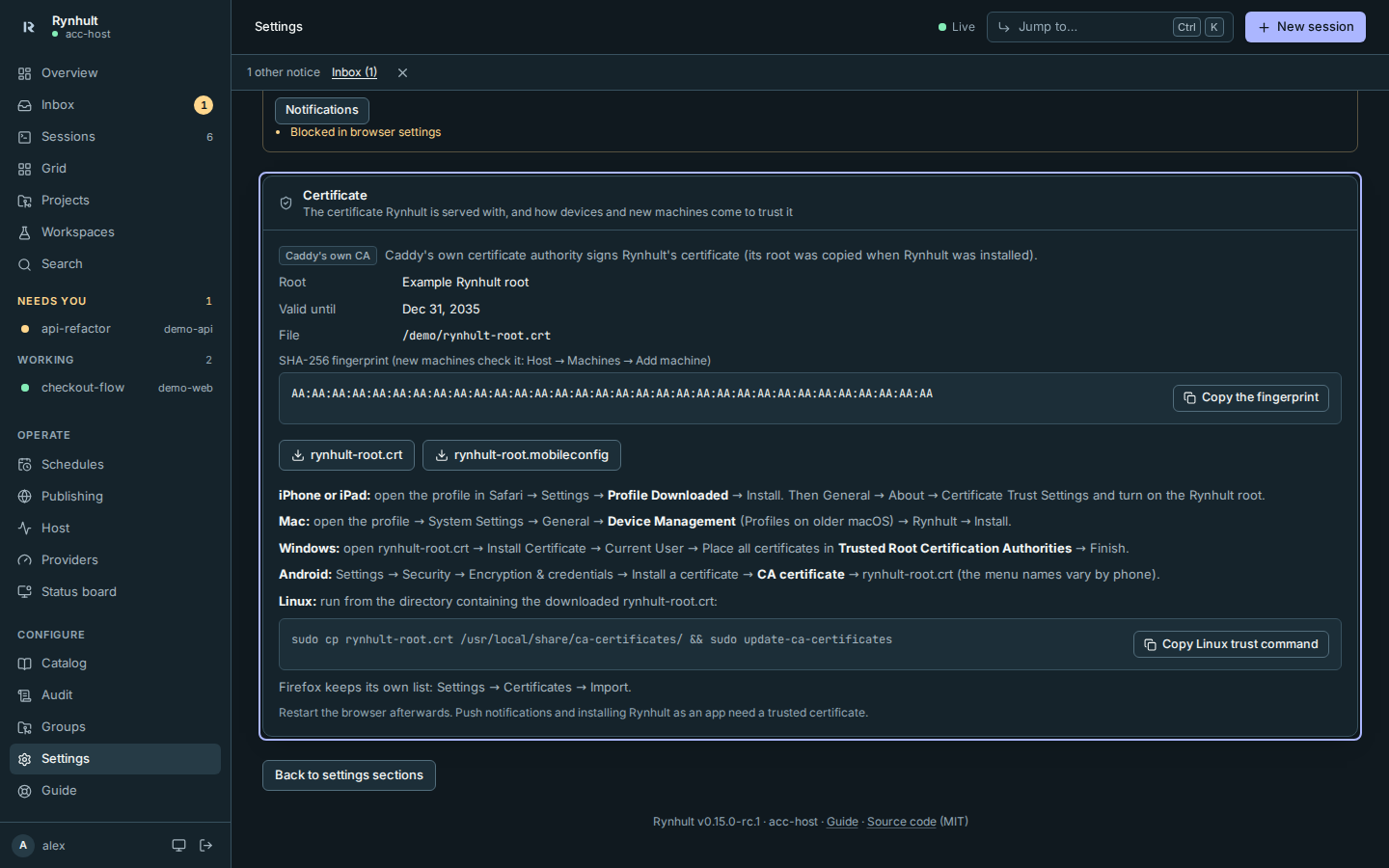
Task: Click the Schedules calendar icon
Action: 25,465
